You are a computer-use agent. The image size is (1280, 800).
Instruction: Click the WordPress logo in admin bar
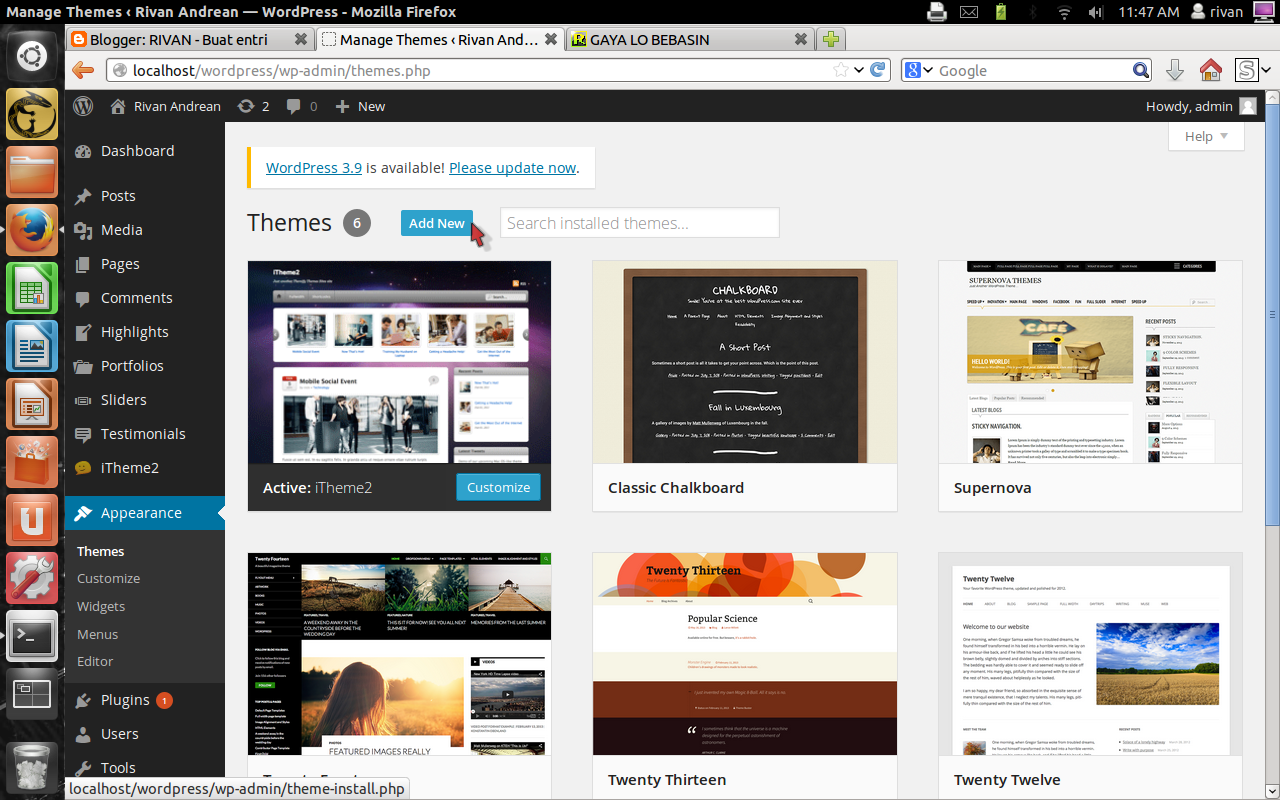pos(83,106)
